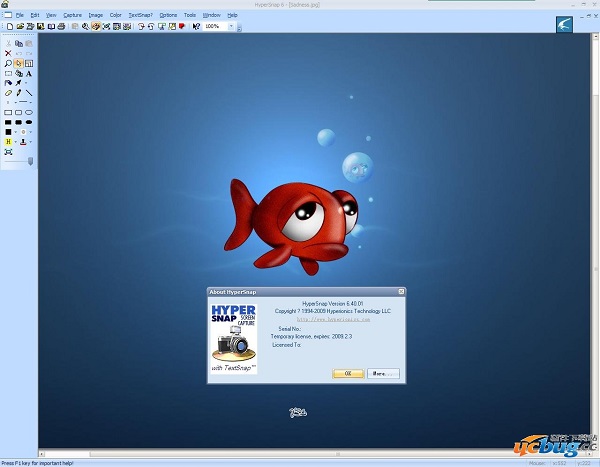This screenshot has height=467, width=600.
Task: Open the Options menu
Action: [168, 15]
